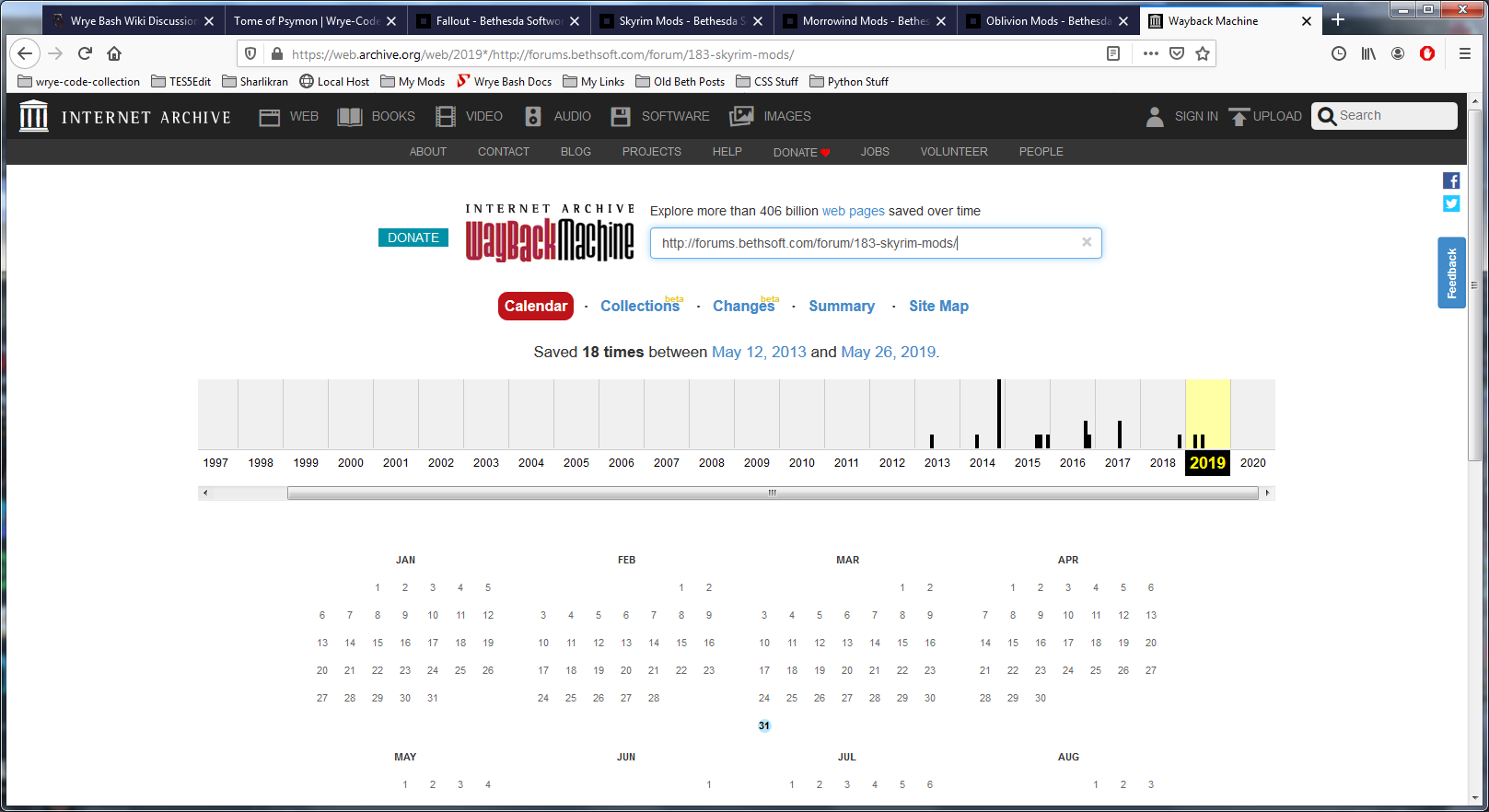This screenshot has height=812, width=1489.
Task: Open the Library toolbar icon
Action: [1368, 53]
